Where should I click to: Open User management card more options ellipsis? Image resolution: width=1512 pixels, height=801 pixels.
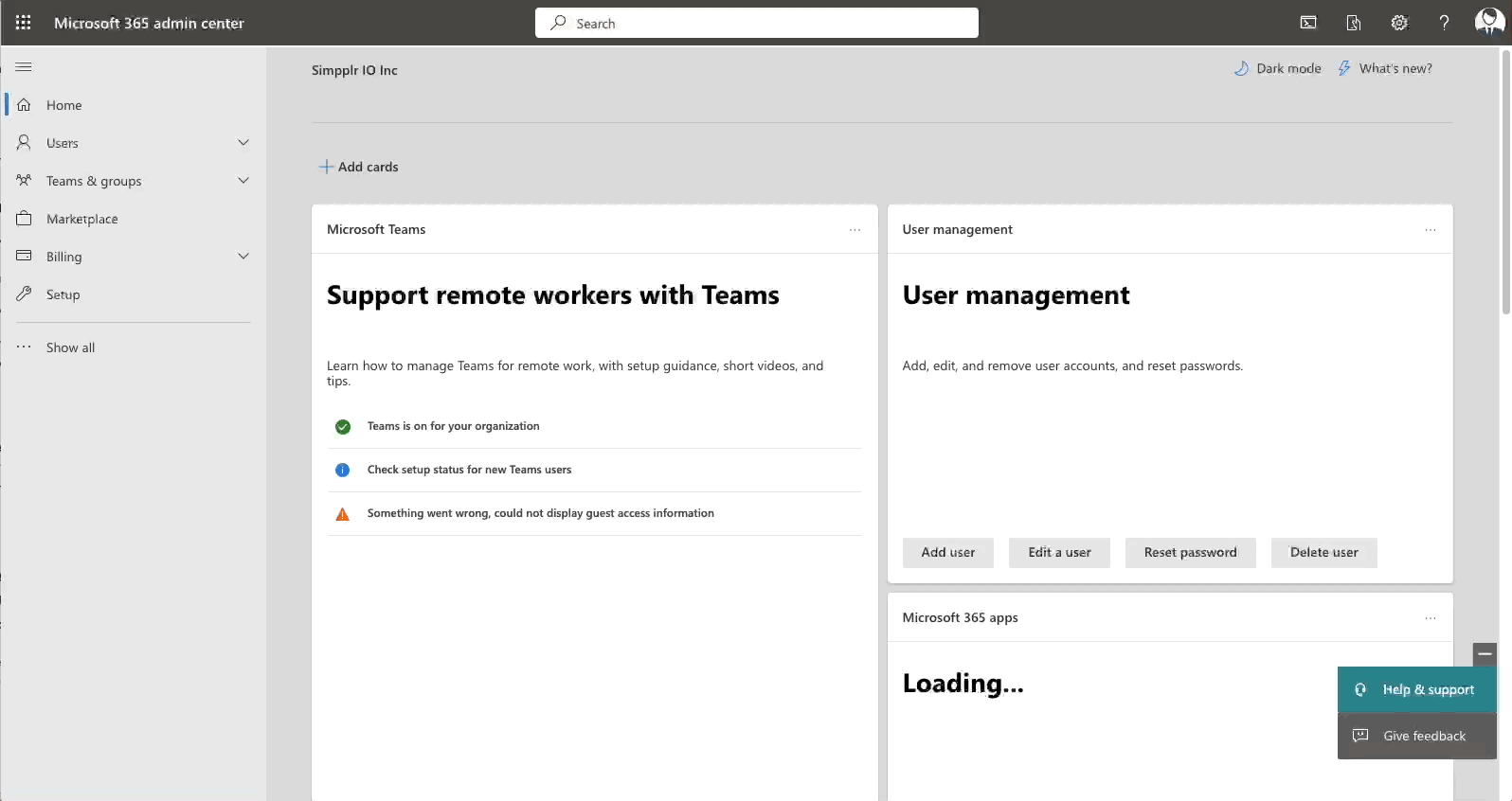1431,230
